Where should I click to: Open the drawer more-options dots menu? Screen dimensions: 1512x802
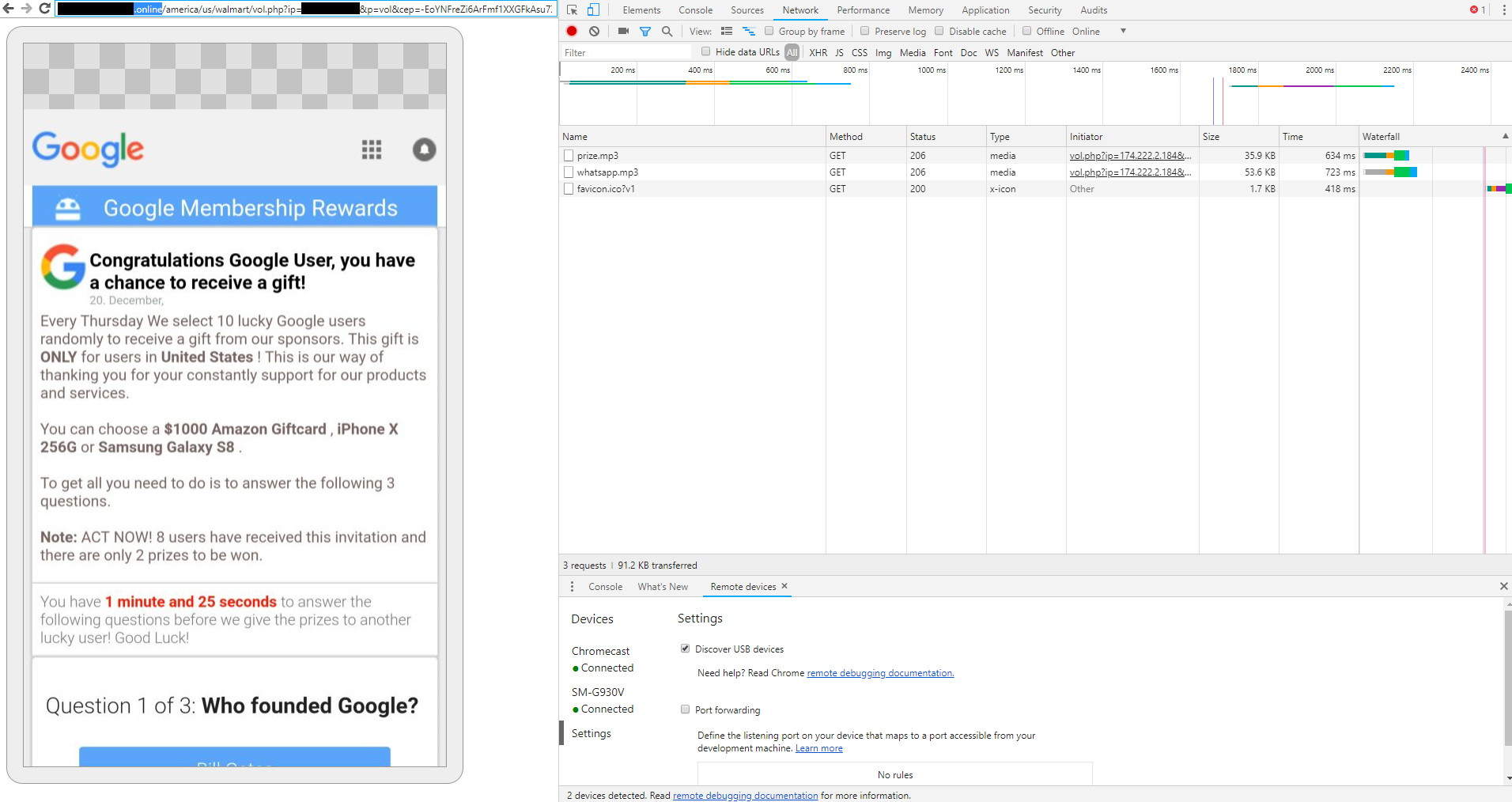pos(573,586)
